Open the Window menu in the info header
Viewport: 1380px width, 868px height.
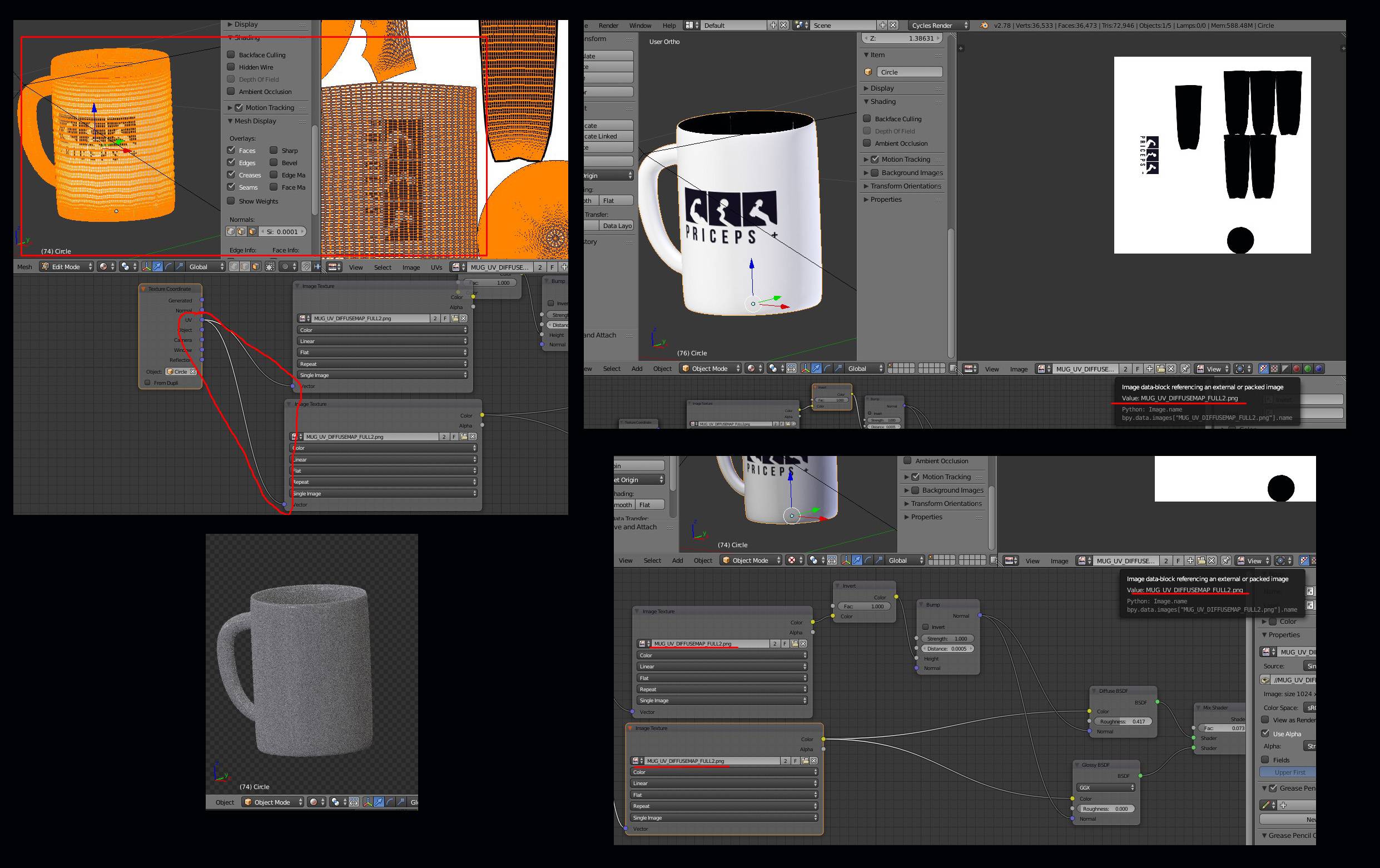pyautogui.click(x=640, y=25)
